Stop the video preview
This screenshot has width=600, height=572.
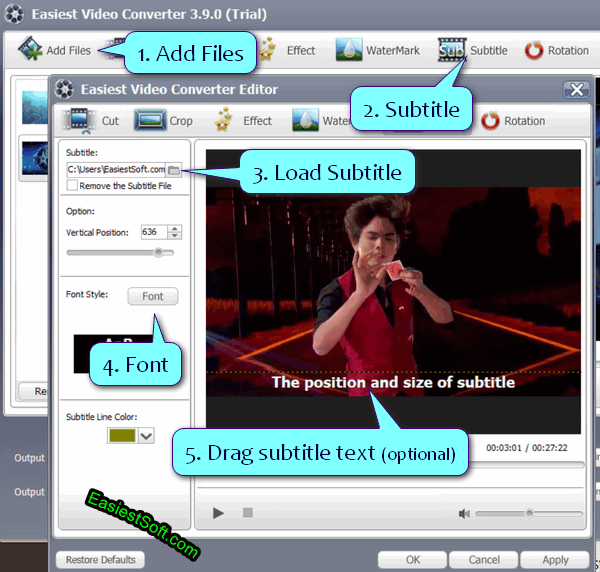point(248,512)
